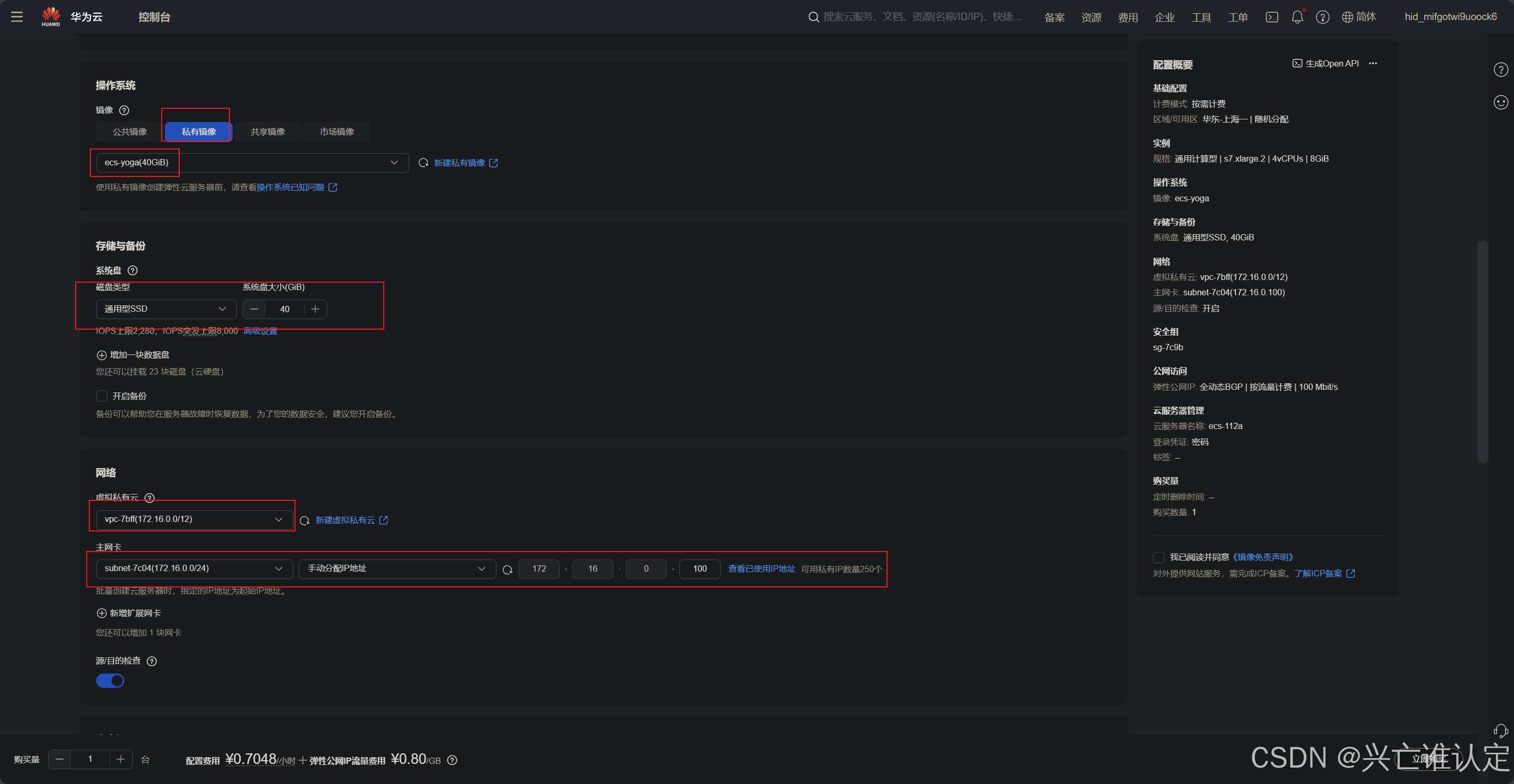Click the 配置概要 panel scrollbar
The width and height of the screenshot is (1514, 784).
pos(1483,351)
